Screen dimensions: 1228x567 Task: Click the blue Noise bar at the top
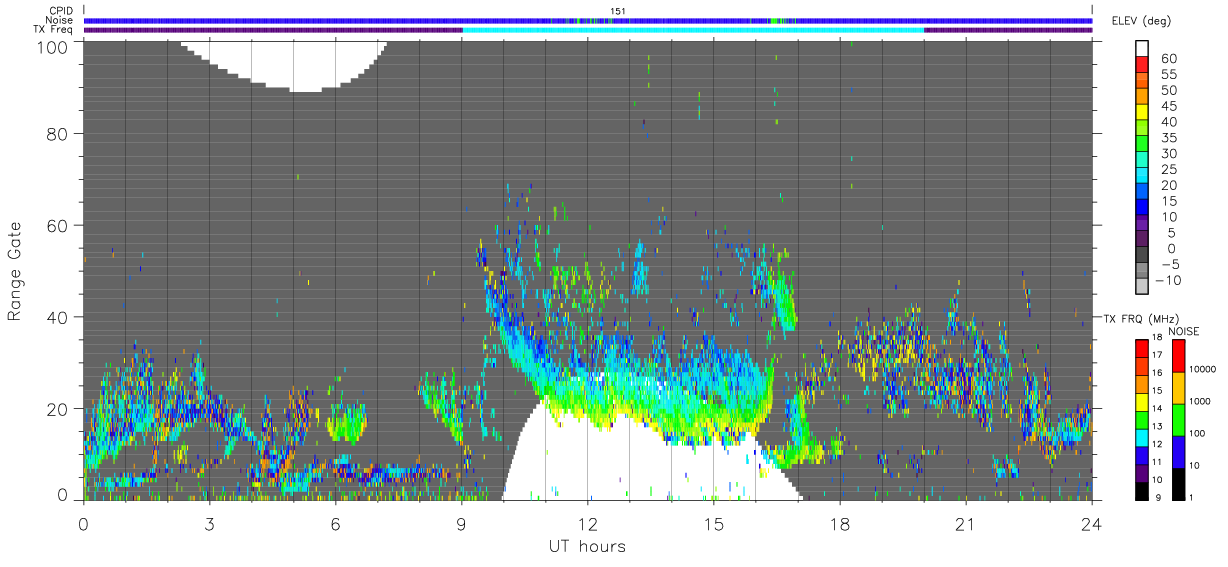coord(587,20)
